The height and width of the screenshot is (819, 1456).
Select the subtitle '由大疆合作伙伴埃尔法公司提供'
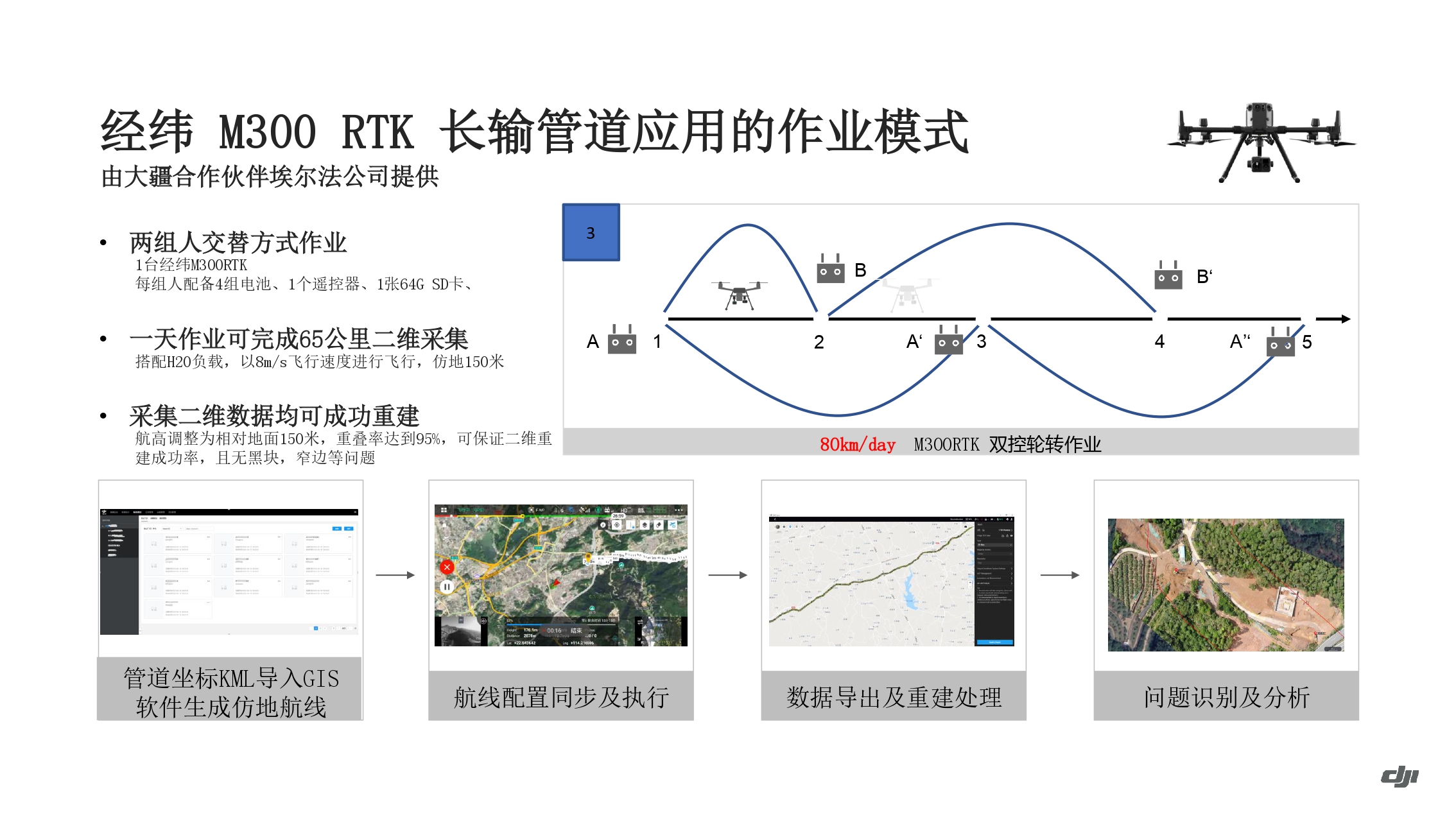tap(270, 177)
